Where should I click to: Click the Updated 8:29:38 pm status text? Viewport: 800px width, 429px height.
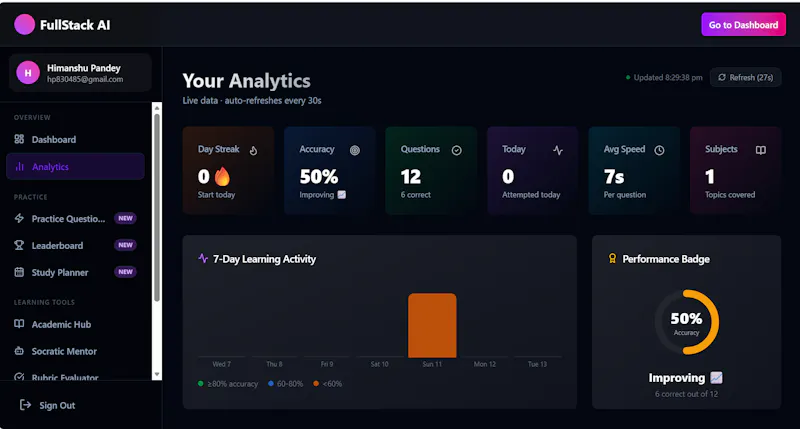click(668, 78)
